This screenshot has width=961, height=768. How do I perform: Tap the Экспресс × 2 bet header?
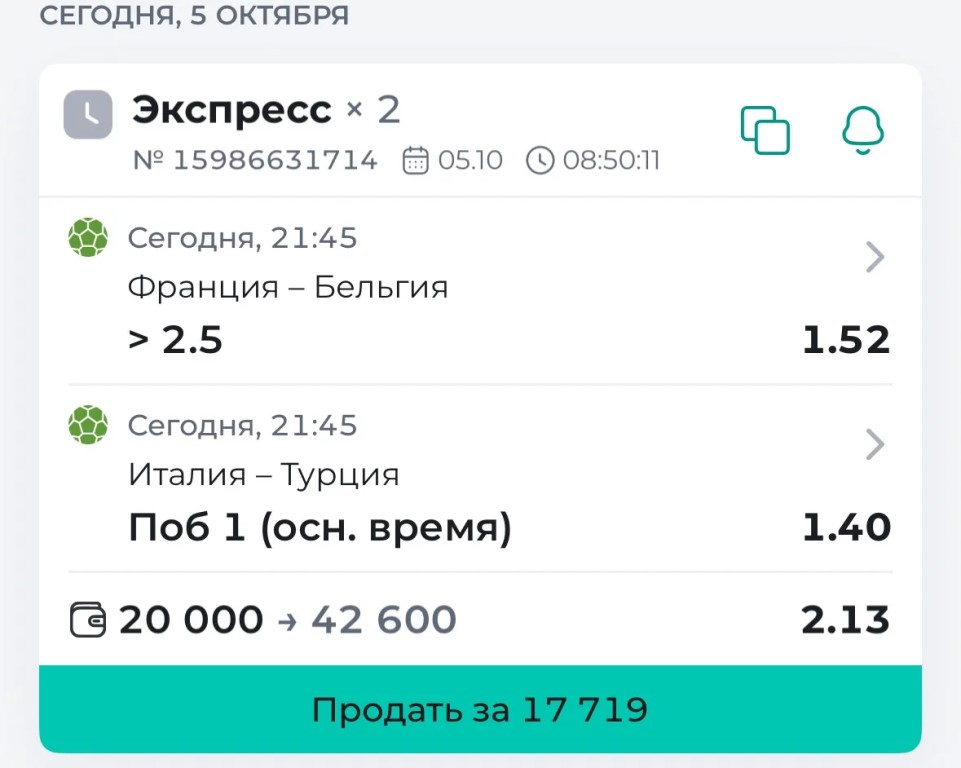(x=266, y=110)
